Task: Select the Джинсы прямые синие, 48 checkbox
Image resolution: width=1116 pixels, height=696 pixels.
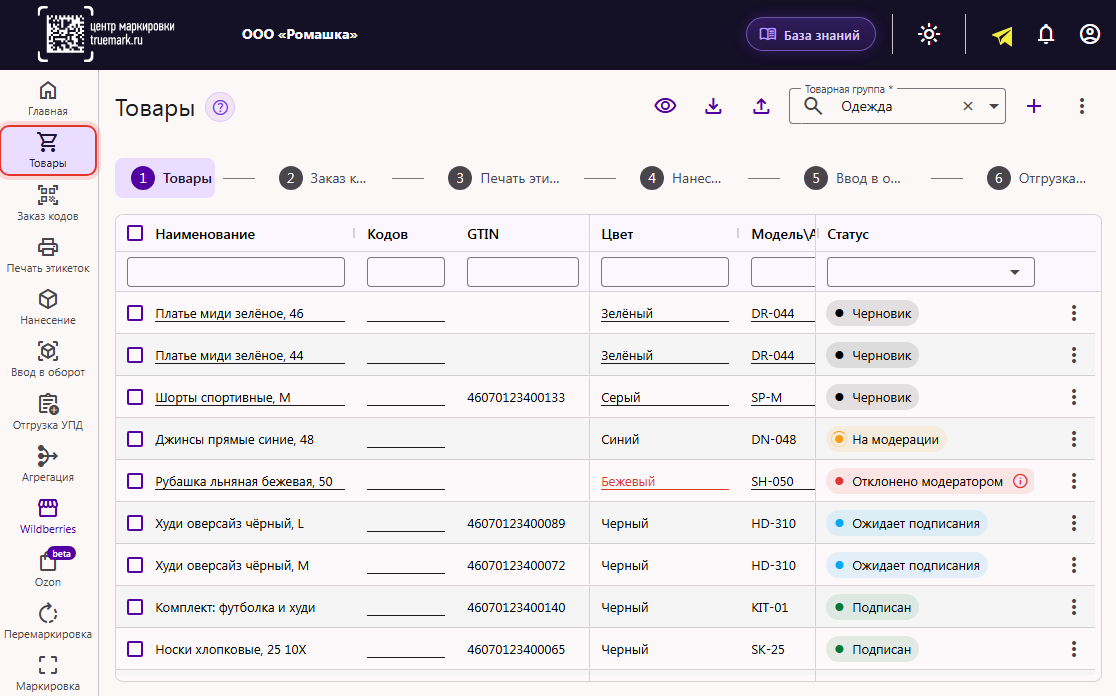Action: pos(135,439)
